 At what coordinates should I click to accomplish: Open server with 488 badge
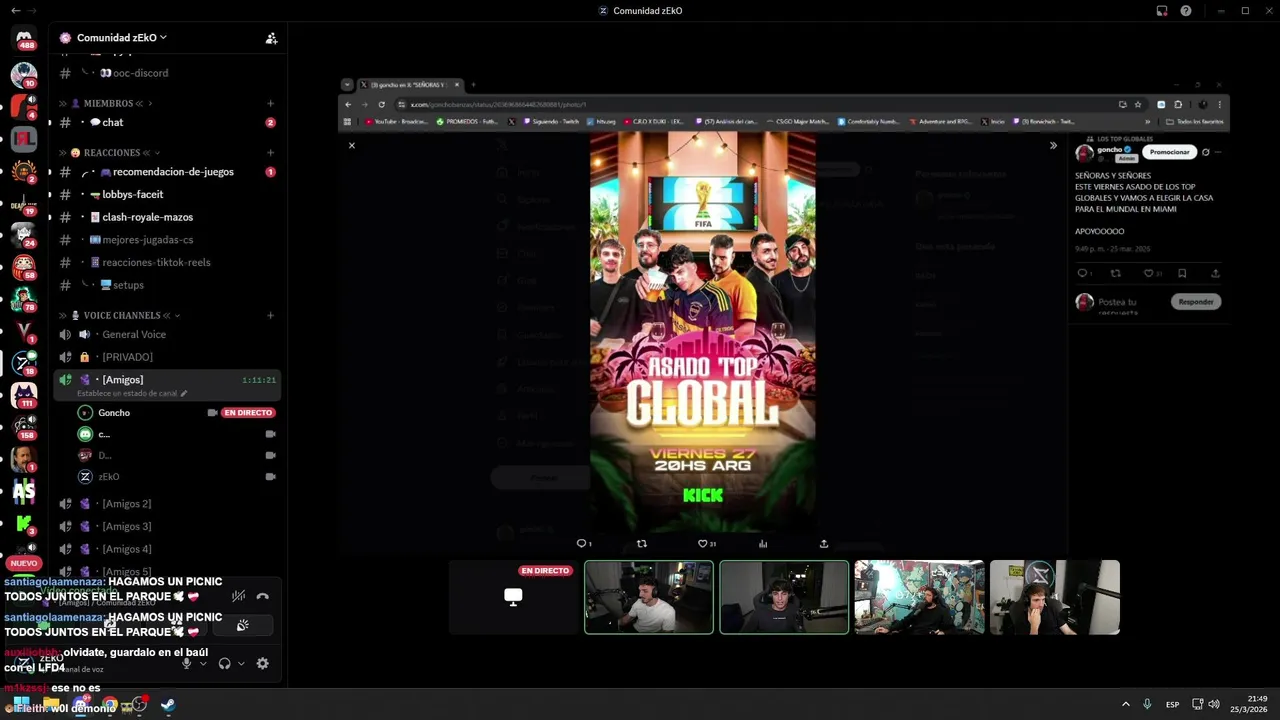click(24, 37)
